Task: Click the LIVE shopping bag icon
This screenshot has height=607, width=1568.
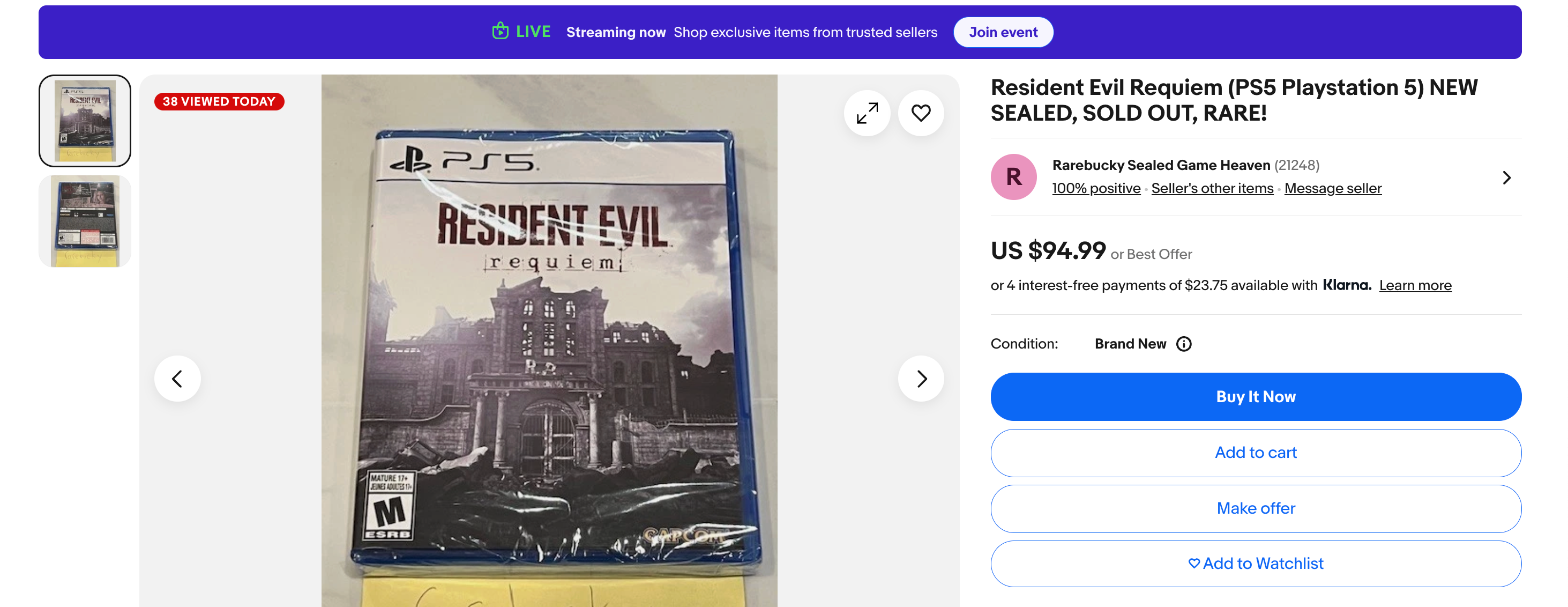Action: (x=501, y=31)
